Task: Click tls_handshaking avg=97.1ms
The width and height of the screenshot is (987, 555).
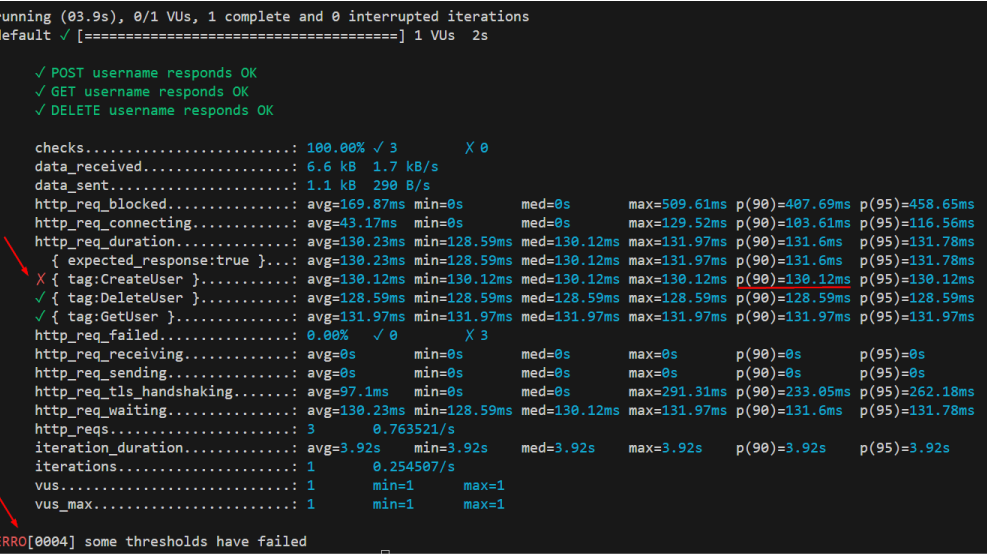Action: 347,392
